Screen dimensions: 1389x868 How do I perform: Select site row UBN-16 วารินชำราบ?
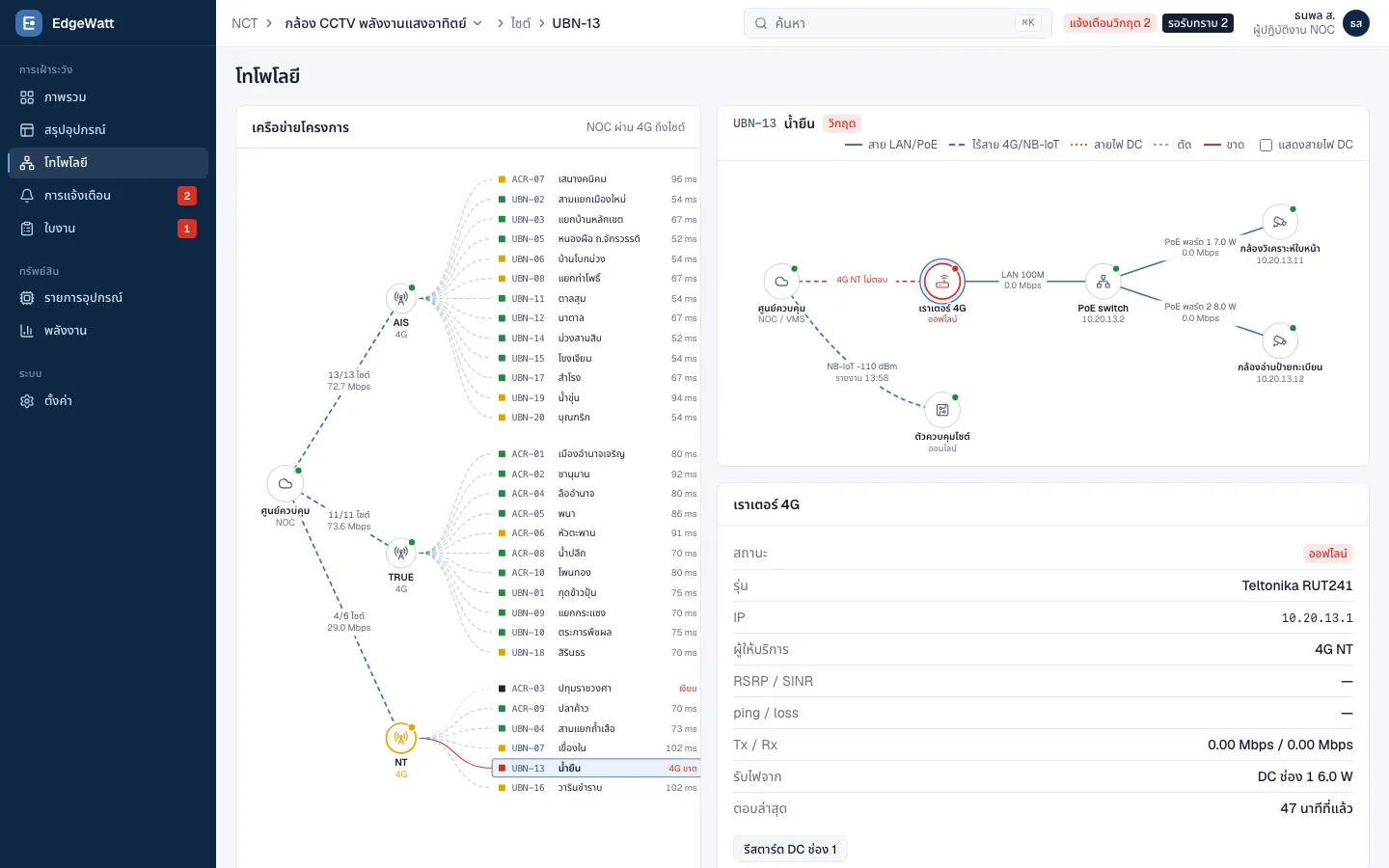596,788
